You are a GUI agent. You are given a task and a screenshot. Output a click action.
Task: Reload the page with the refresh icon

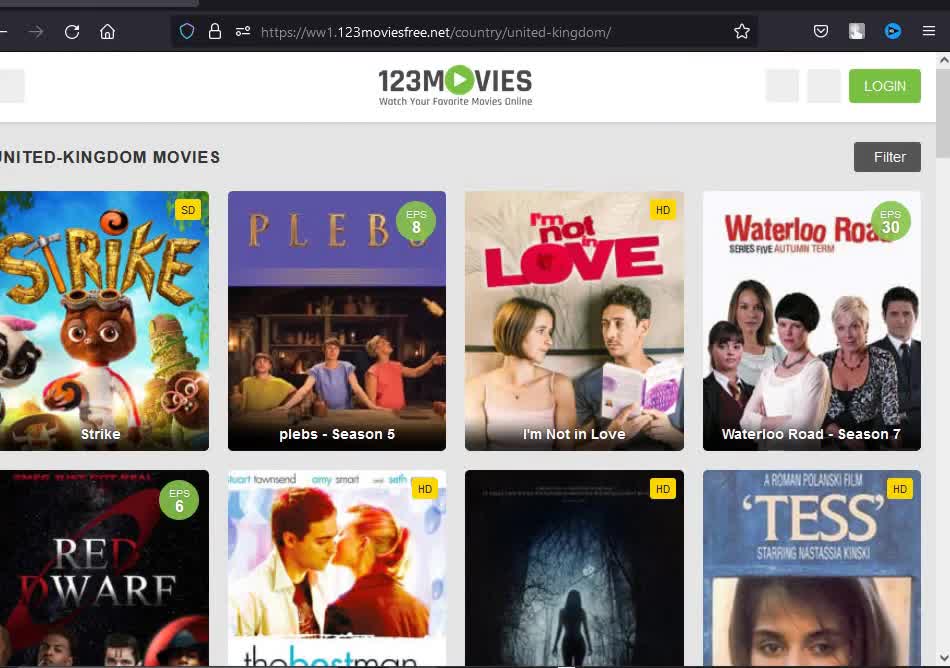coord(72,31)
